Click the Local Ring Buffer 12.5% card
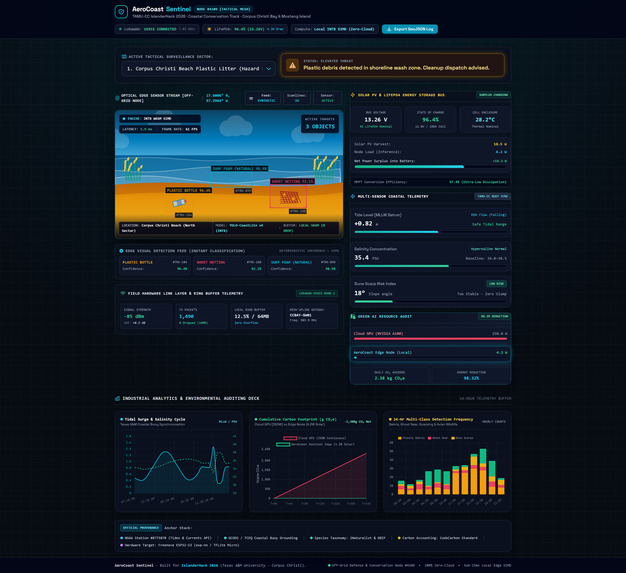The width and height of the screenshot is (626, 573). click(257, 316)
